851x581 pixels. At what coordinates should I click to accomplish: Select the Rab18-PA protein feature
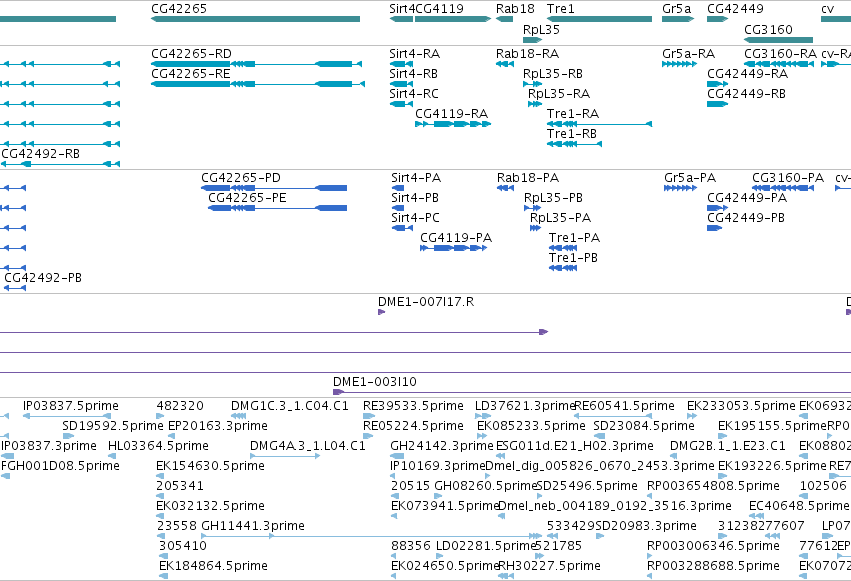tap(505, 188)
